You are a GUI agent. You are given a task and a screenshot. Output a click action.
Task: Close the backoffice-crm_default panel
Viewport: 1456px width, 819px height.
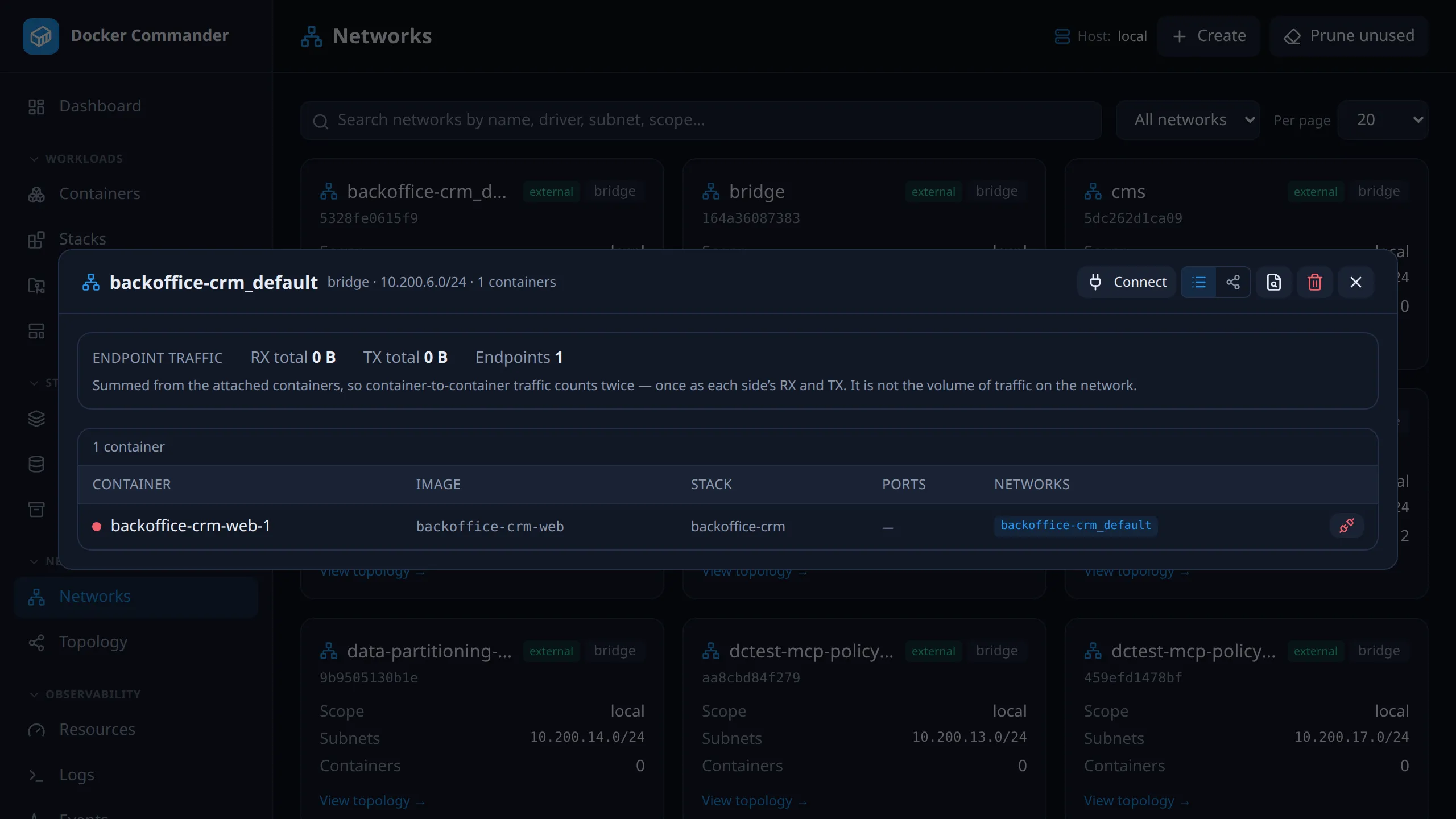(x=1356, y=282)
